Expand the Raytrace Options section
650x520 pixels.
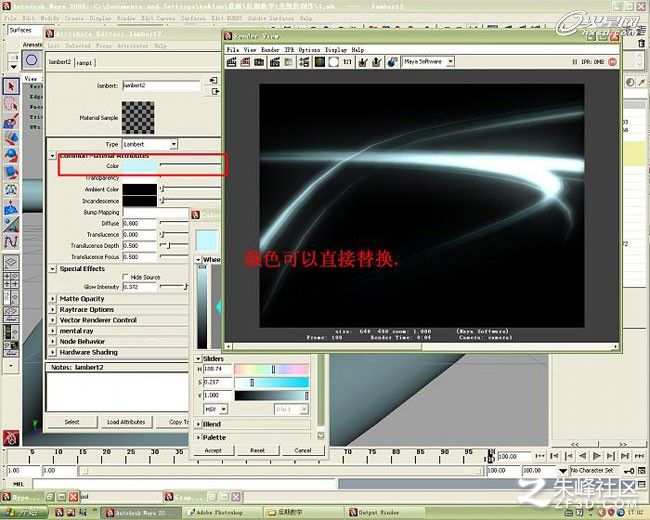click(53, 309)
